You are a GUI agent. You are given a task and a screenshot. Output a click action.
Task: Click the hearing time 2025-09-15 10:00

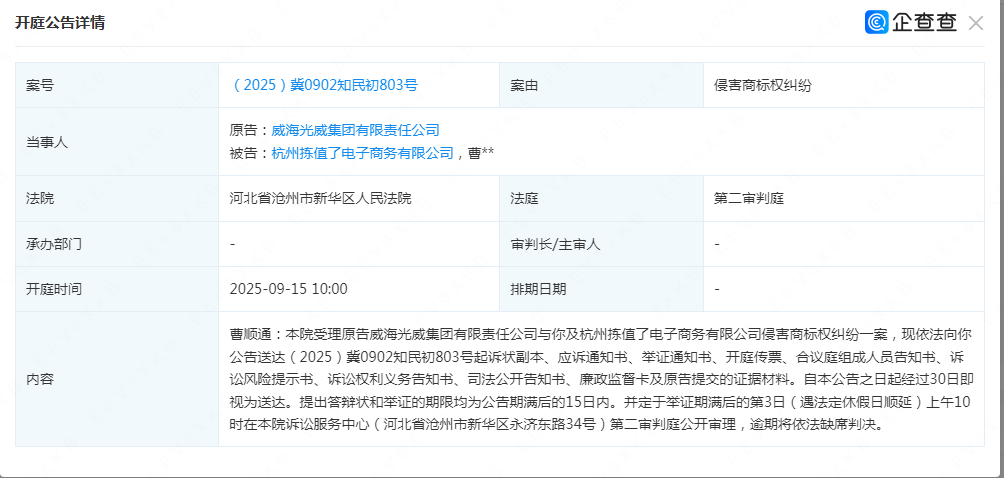[x=289, y=289]
